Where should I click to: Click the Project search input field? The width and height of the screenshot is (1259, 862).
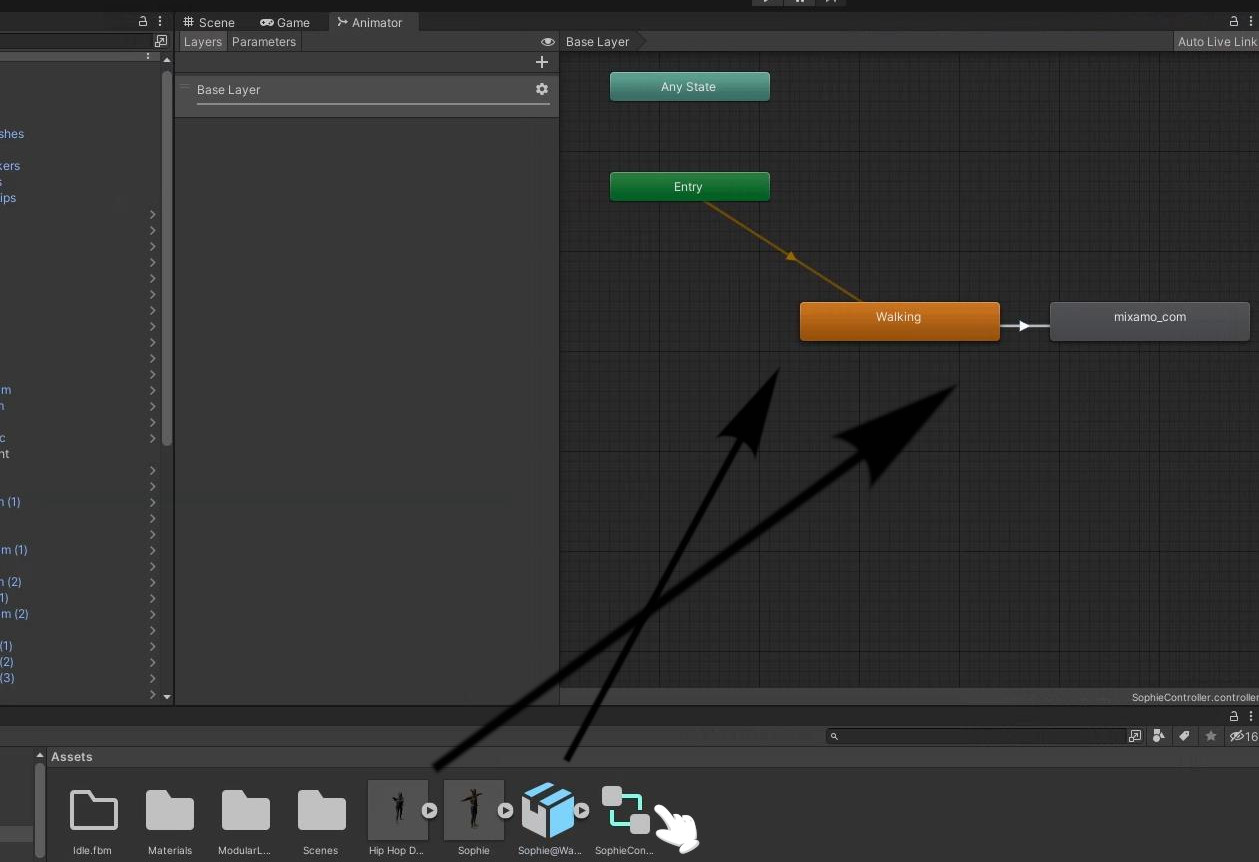[x=980, y=736]
